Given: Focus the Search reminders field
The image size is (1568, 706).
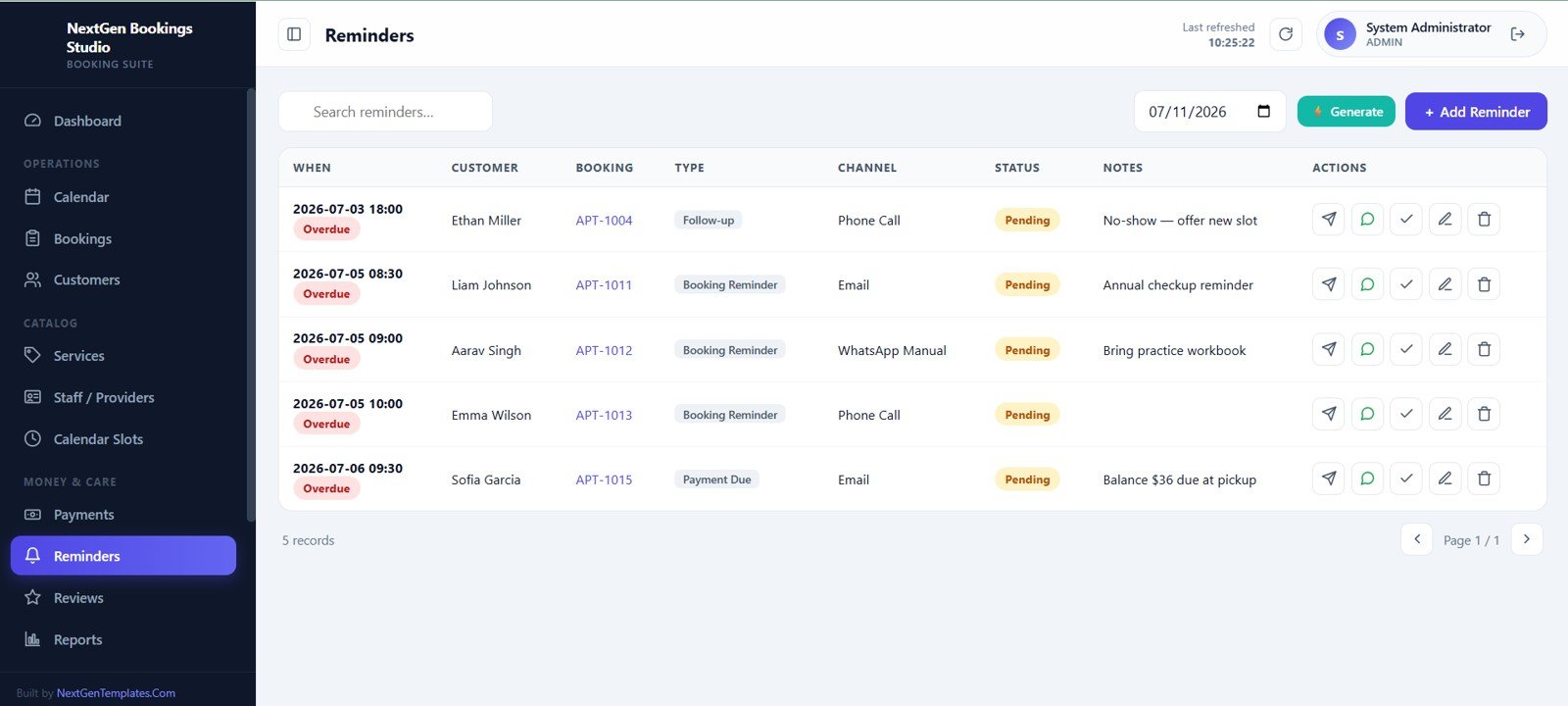Looking at the screenshot, I should click(385, 112).
